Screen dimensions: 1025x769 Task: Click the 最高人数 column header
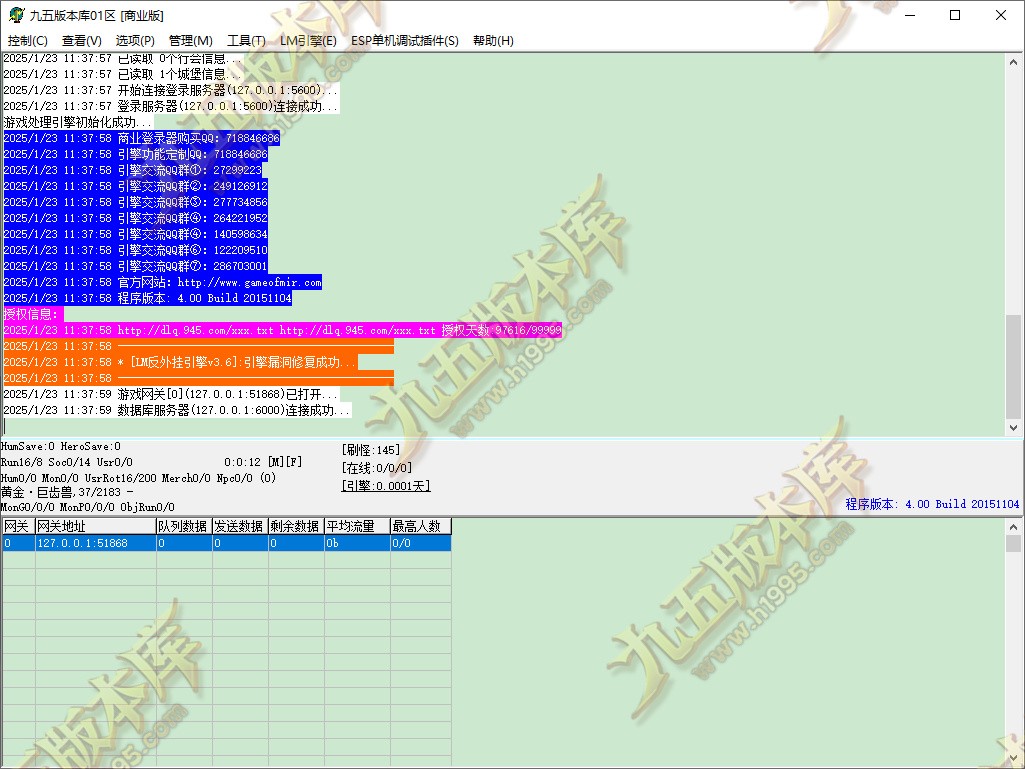(x=421, y=526)
